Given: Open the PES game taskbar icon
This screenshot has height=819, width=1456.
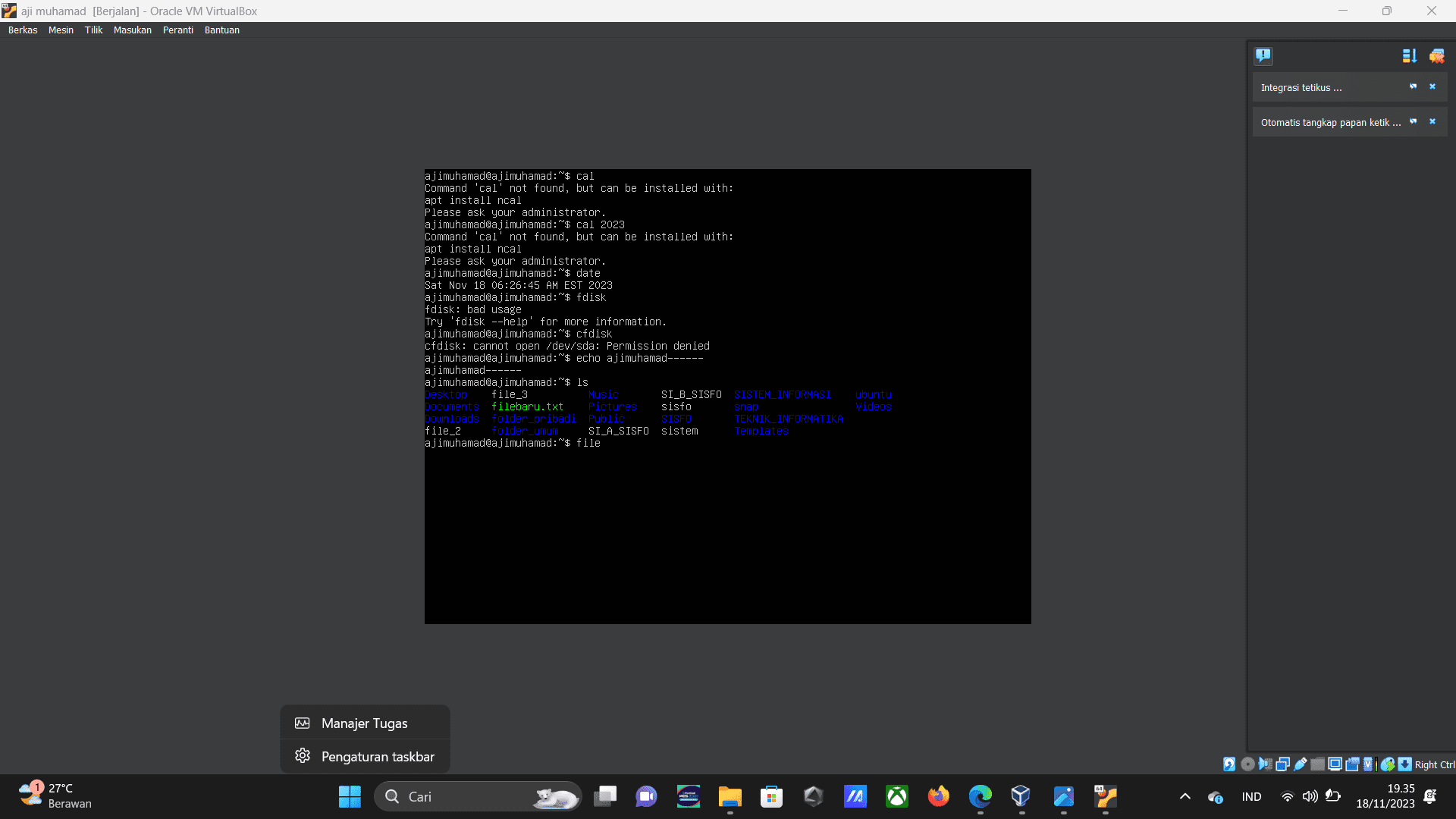Looking at the screenshot, I should tap(689, 796).
